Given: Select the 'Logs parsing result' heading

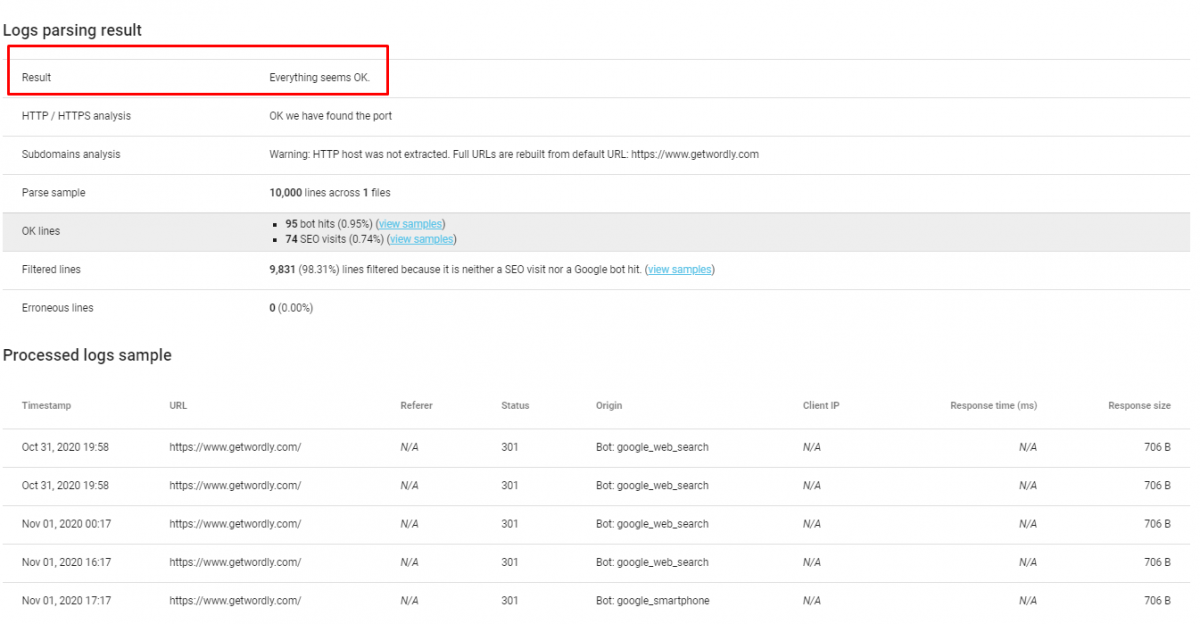Looking at the screenshot, I should [x=72, y=30].
